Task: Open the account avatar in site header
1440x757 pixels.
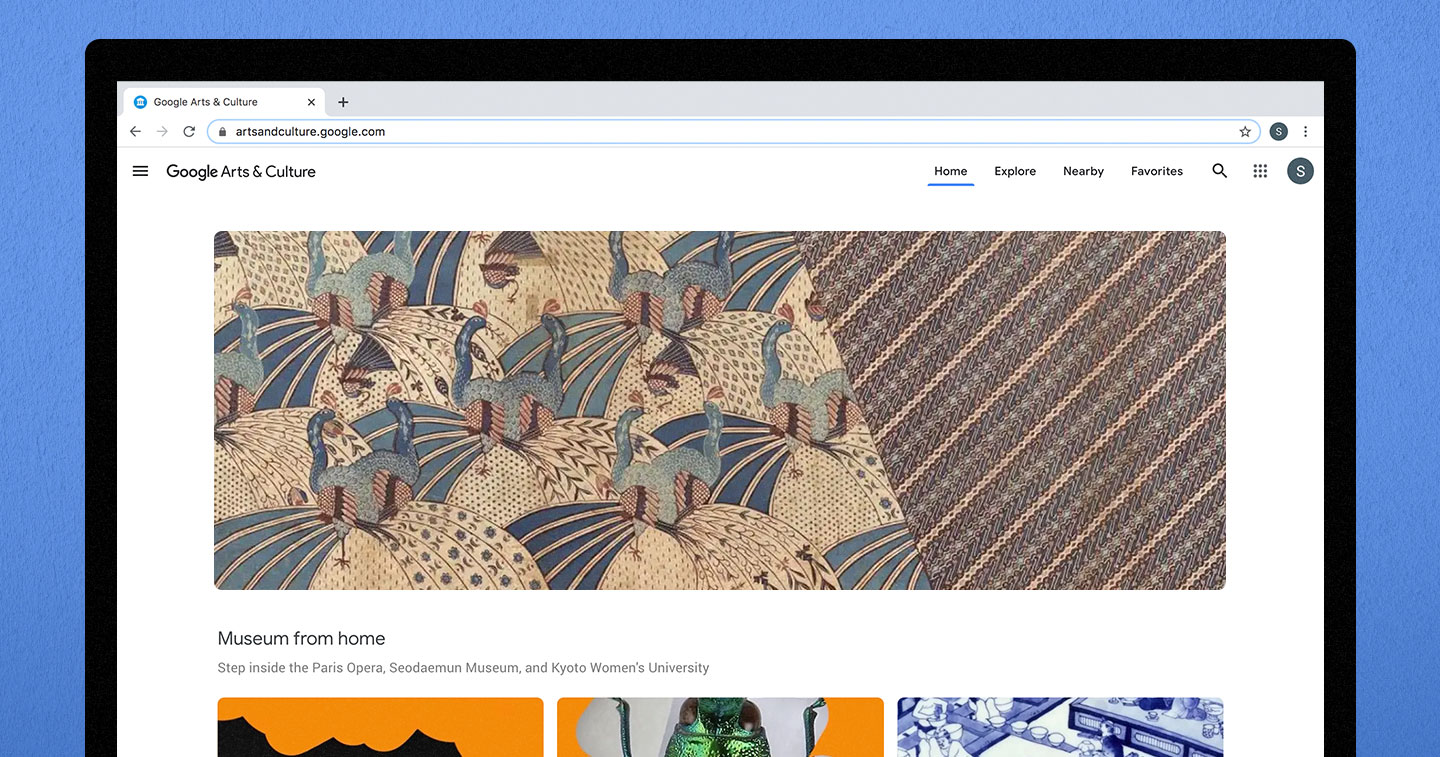Action: pyautogui.click(x=1299, y=171)
